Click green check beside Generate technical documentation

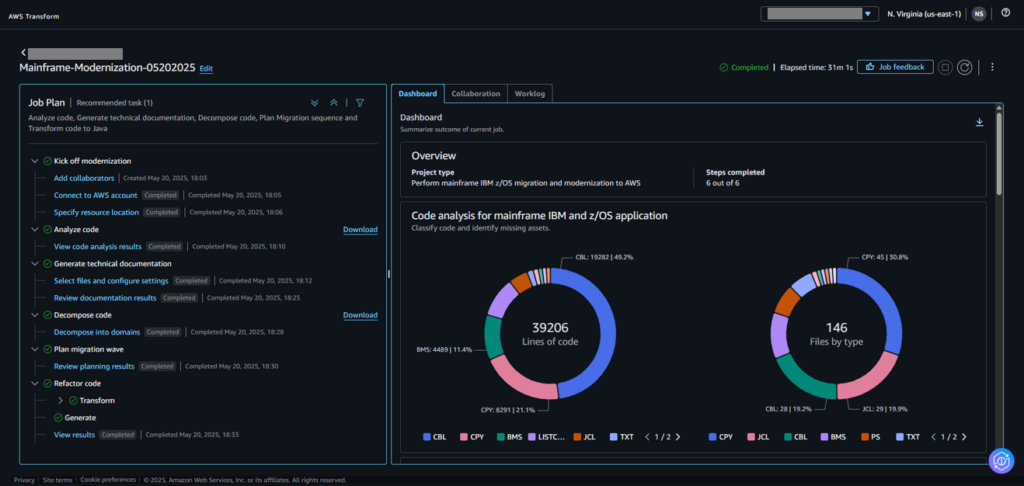click(x=48, y=263)
